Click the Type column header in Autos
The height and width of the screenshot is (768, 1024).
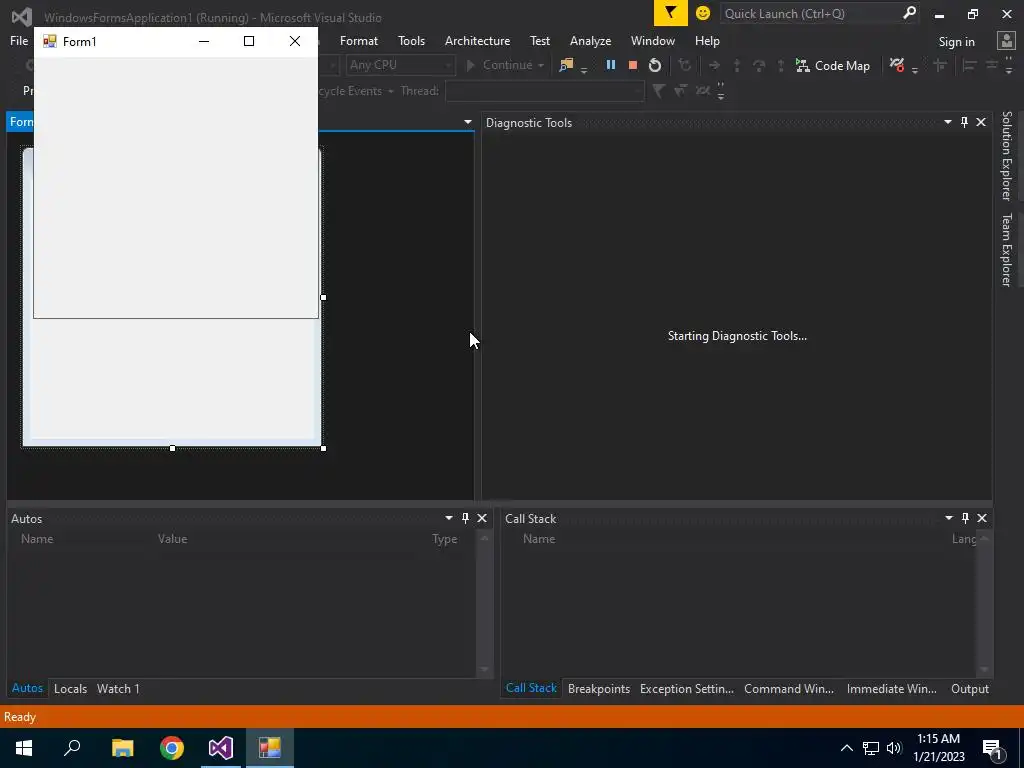(x=444, y=539)
